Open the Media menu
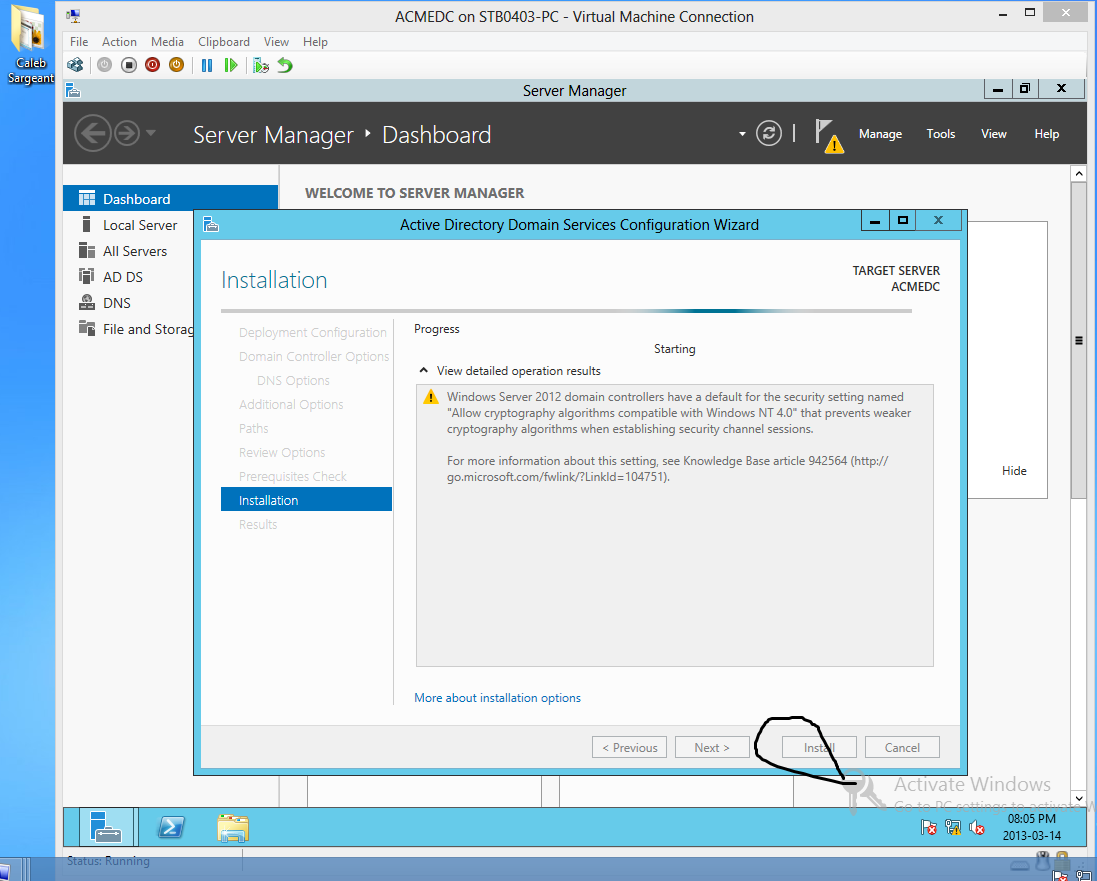The image size is (1097, 881). (167, 41)
